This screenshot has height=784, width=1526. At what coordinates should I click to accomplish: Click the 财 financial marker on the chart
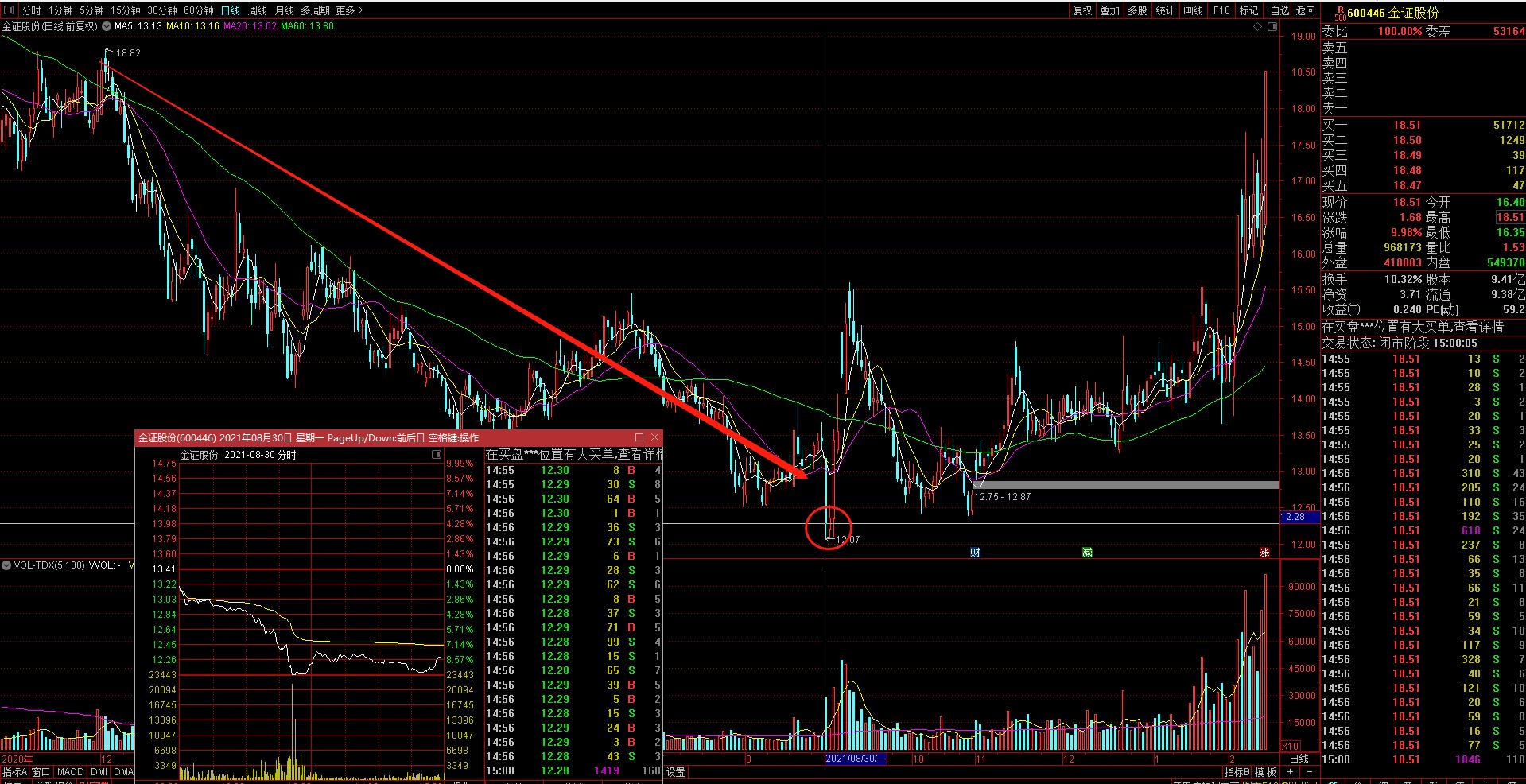[975, 552]
